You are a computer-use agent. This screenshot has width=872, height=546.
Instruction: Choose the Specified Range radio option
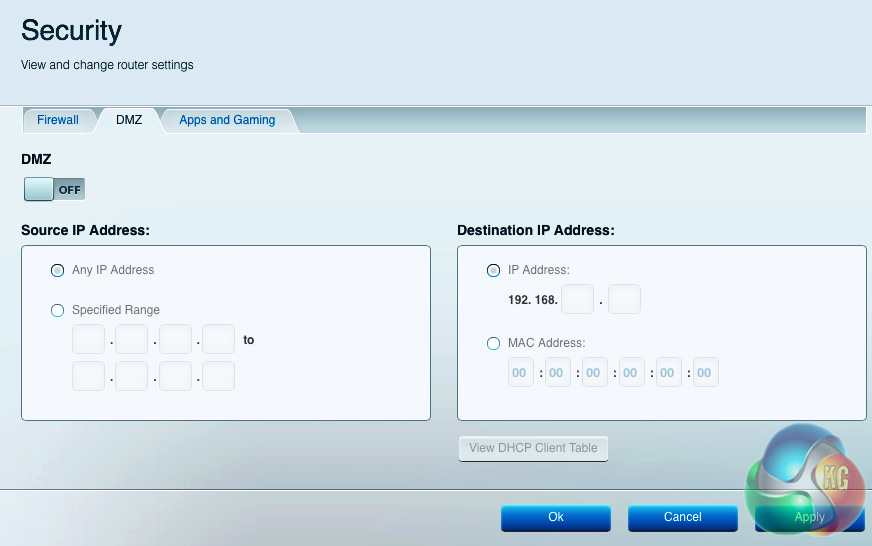tap(57, 310)
